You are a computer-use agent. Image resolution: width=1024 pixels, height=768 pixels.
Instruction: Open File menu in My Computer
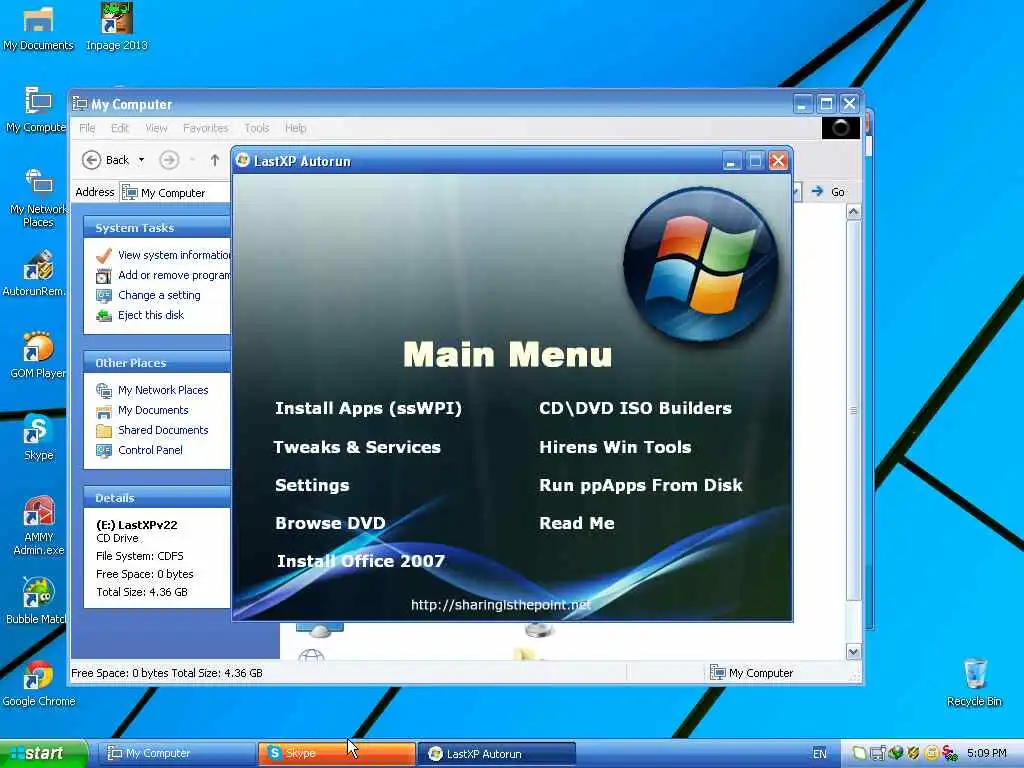(x=88, y=128)
